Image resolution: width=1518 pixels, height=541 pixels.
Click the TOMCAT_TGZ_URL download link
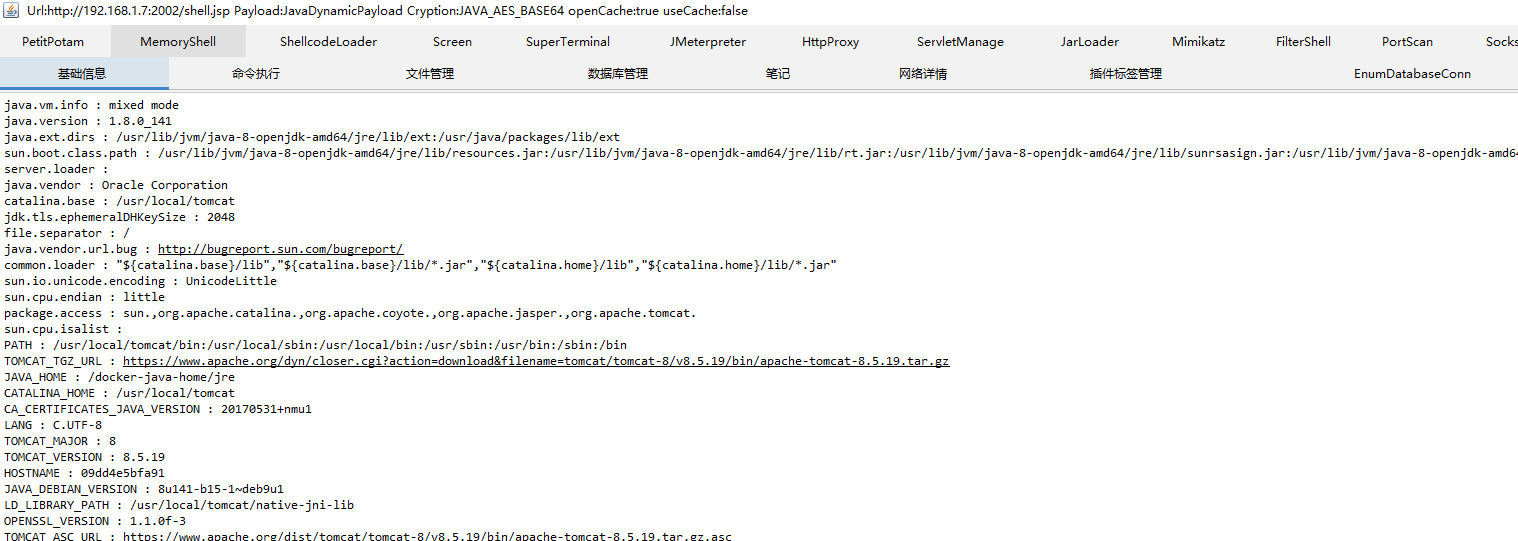coord(536,361)
